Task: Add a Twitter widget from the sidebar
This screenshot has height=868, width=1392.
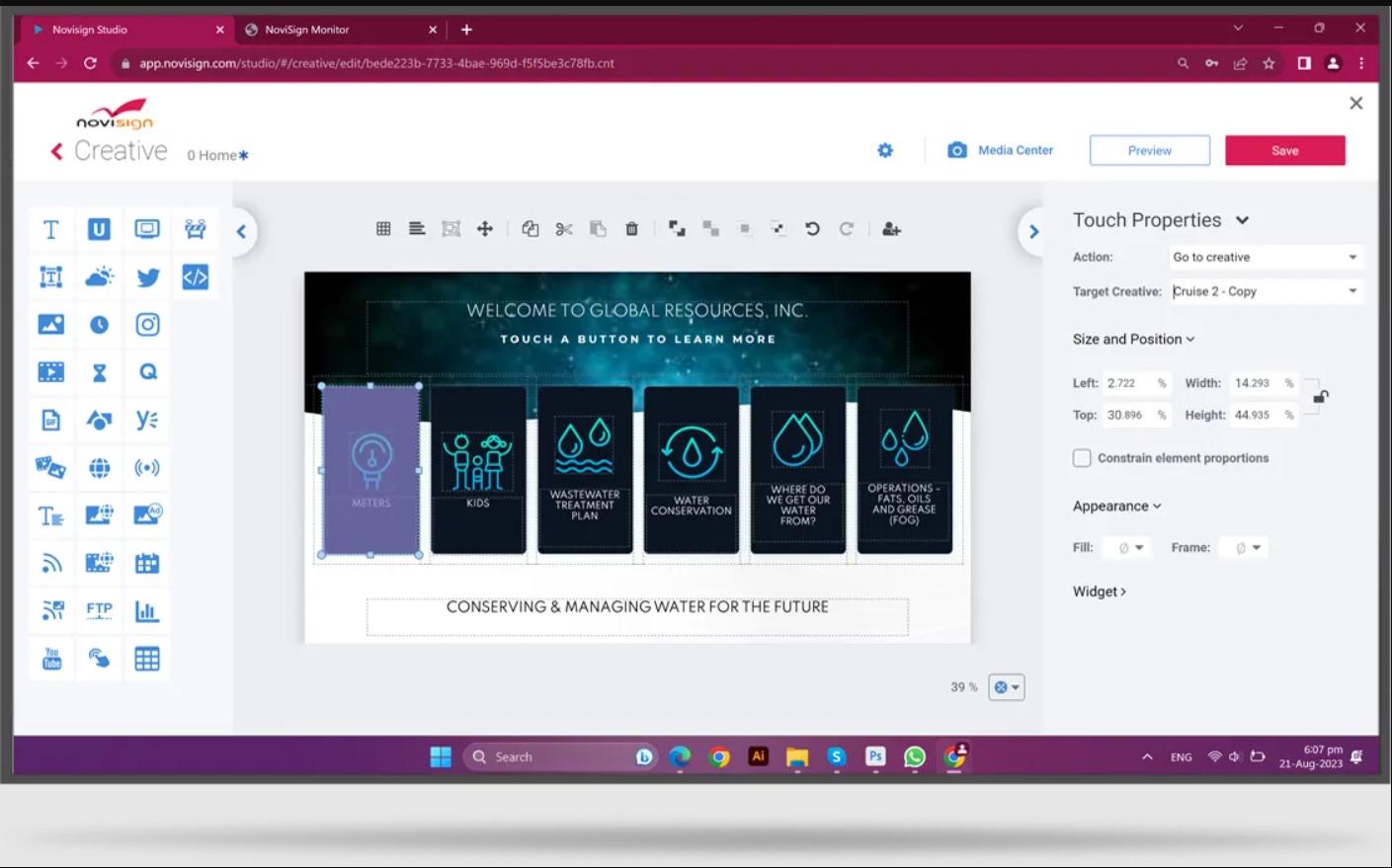Action: tap(147, 277)
